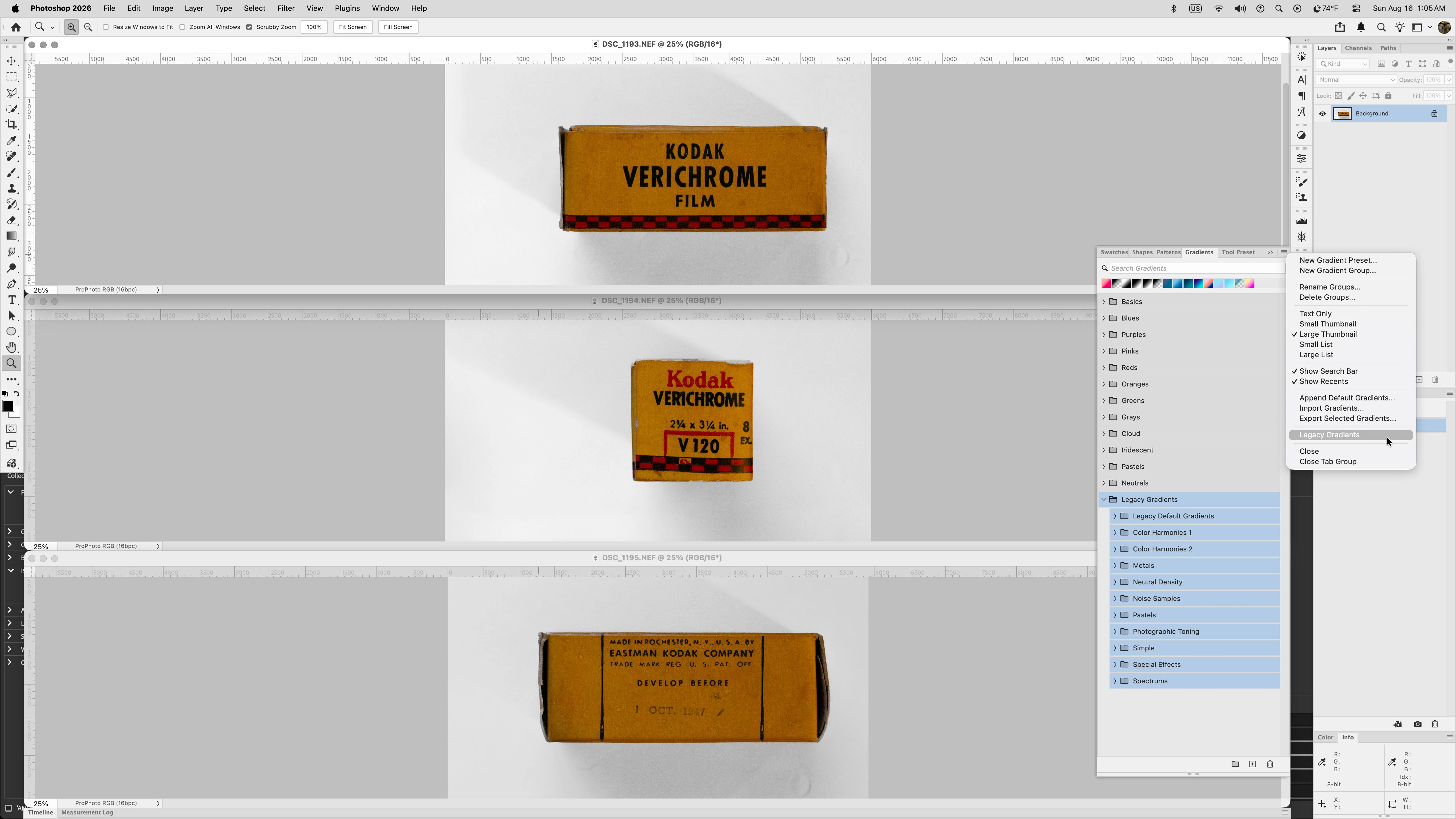Open the layer blend mode Normal dropdown
Screen dimensions: 1456x819
pos(1356,80)
